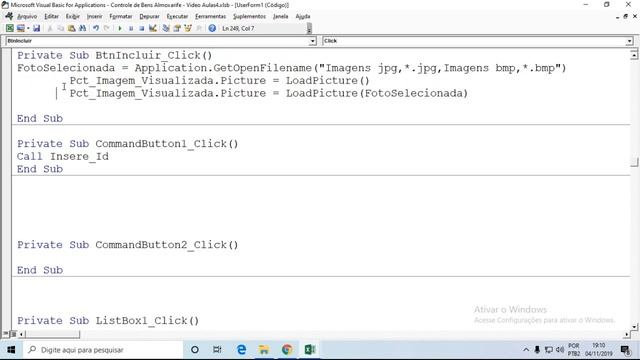Open the Ferramentas menu
This screenshot has width=640, height=360.
point(211,16)
